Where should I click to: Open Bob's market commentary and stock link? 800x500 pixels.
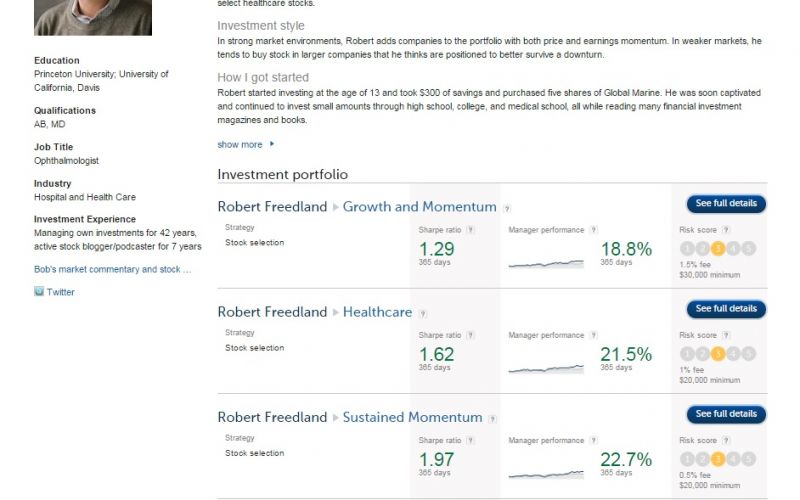(112, 269)
